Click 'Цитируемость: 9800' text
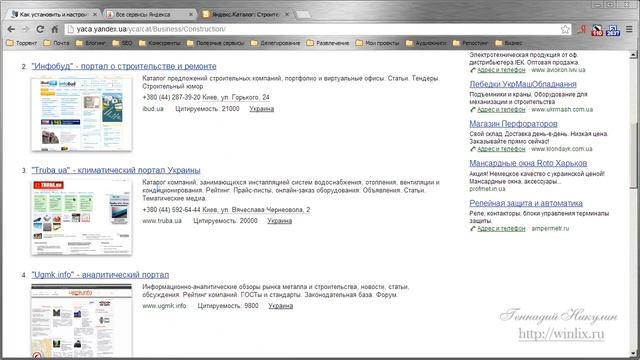 pyautogui.click(x=228, y=306)
